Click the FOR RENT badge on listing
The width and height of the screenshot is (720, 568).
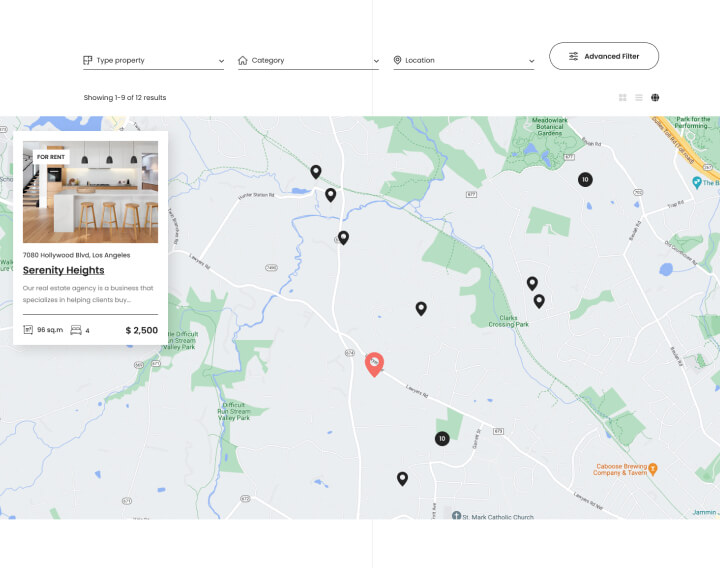(x=50, y=157)
